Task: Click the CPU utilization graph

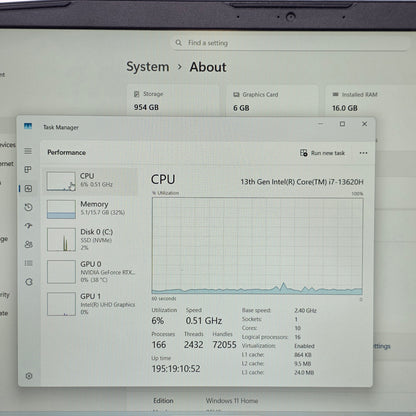Action: 257,246
